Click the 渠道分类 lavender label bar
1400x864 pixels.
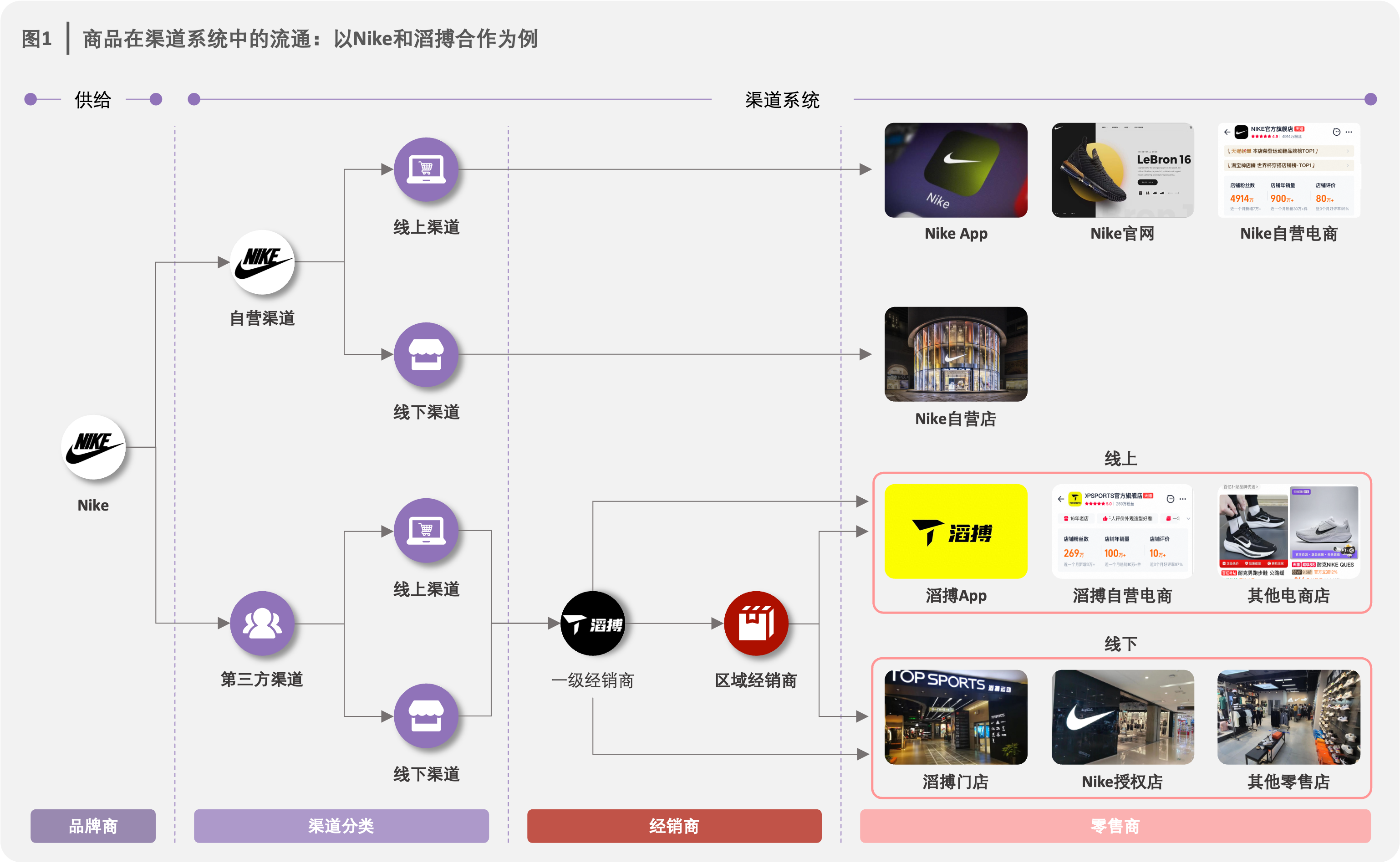341,826
